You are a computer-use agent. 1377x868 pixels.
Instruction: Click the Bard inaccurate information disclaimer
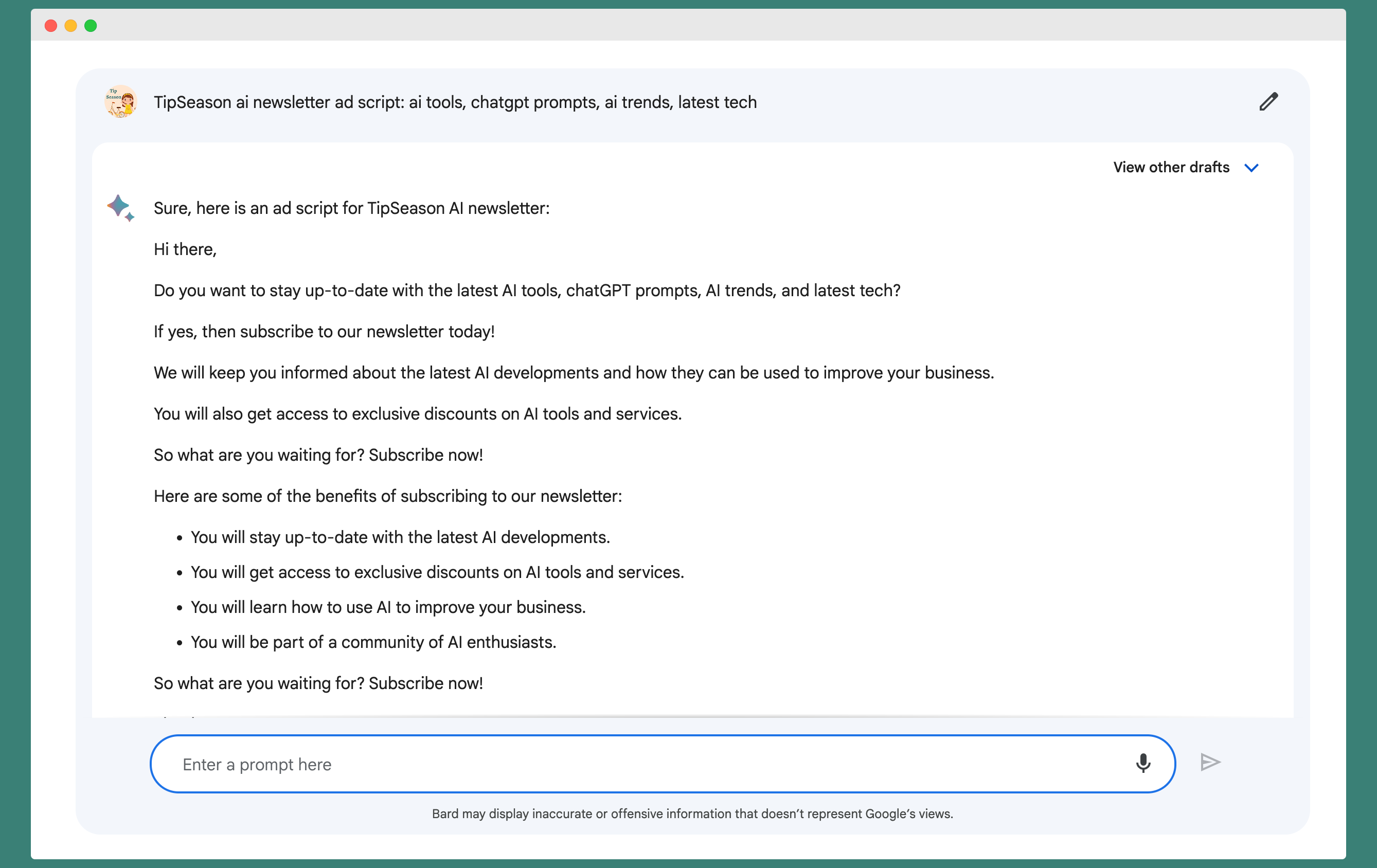692,813
